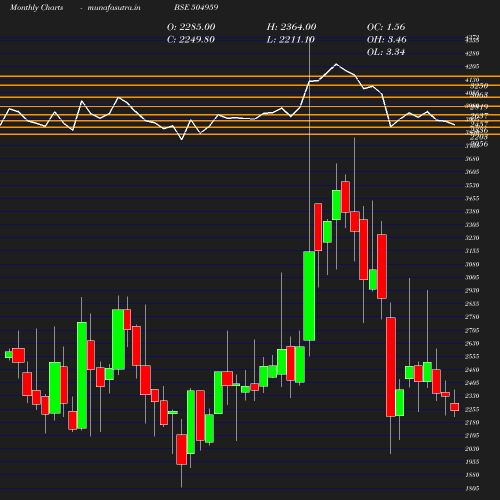Click the 2330 price axis label
Screen dimensions: 500x500
coord(472,396)
